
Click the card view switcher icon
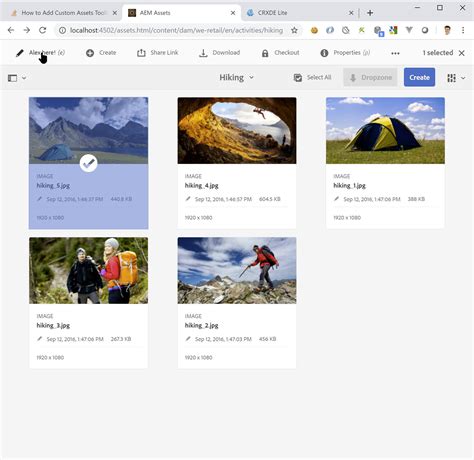point(451,78)
